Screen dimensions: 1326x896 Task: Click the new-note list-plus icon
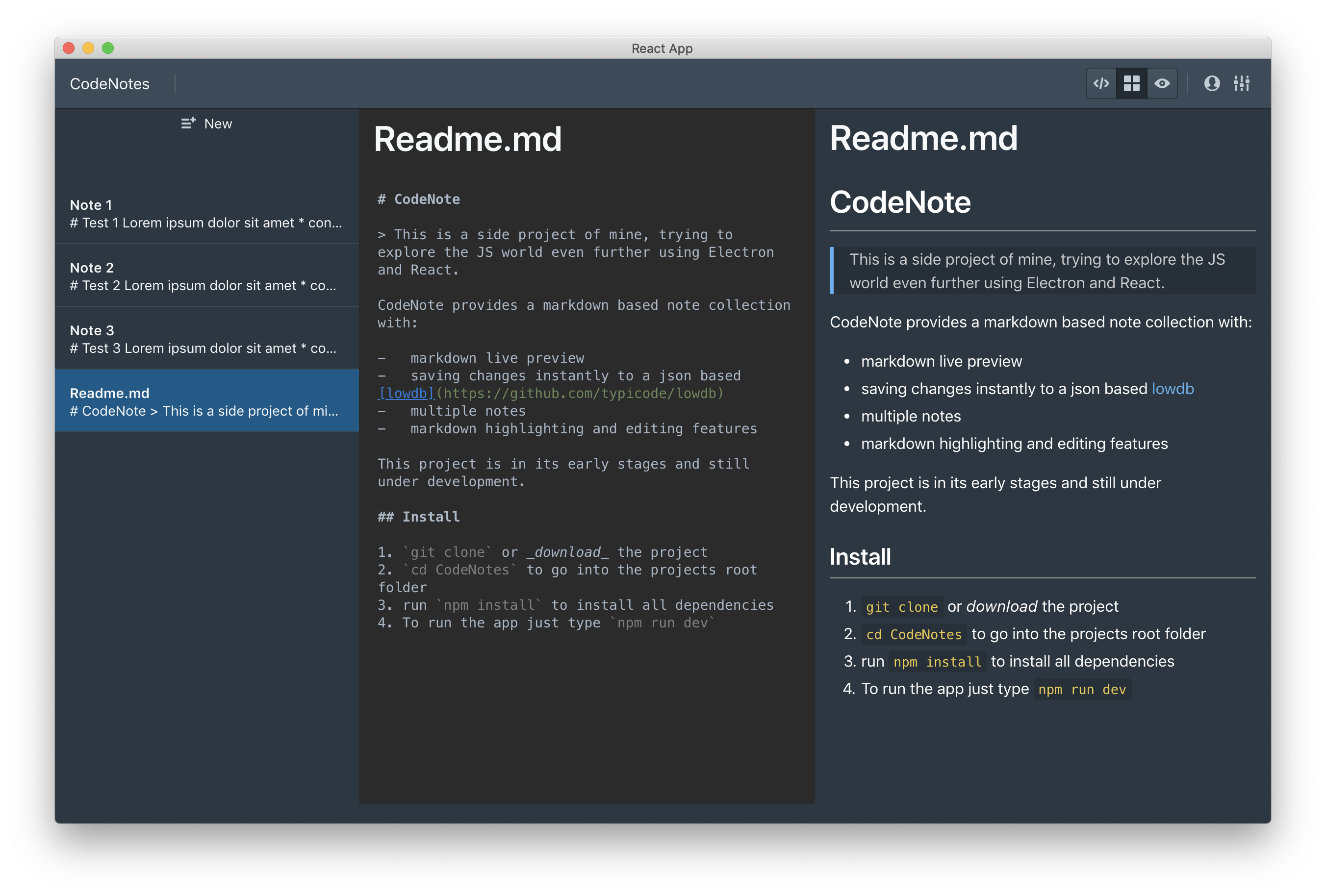coord(188,123)
